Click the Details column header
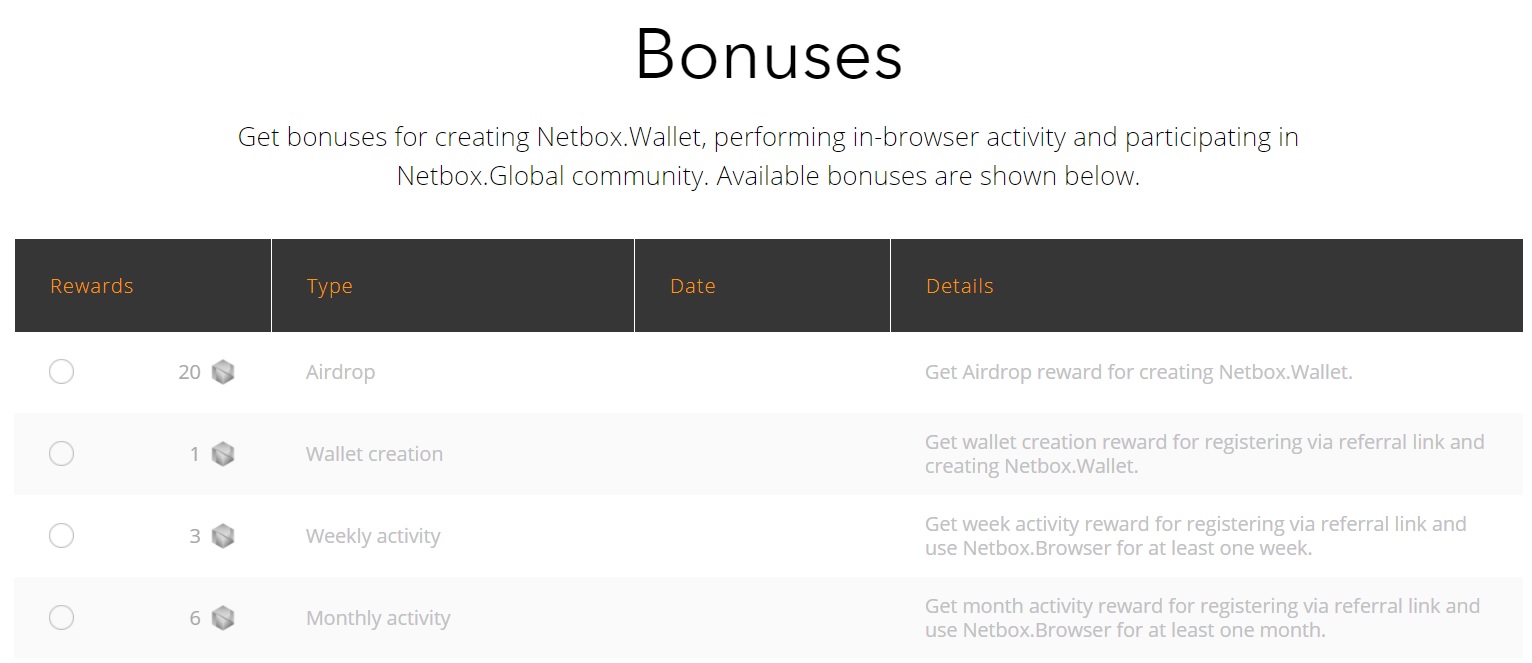Viewport: 1532px width, 663px height. 959,286
